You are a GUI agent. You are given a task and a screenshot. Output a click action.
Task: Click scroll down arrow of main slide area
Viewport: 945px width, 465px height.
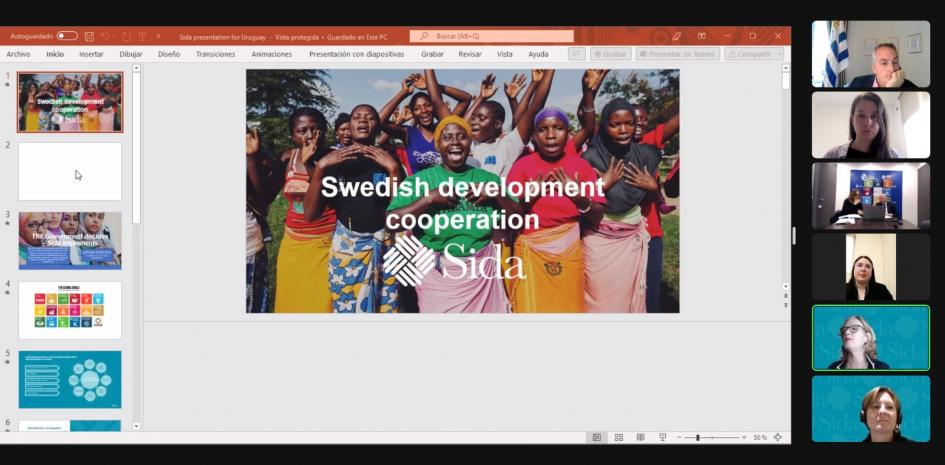tap(785, 287)
